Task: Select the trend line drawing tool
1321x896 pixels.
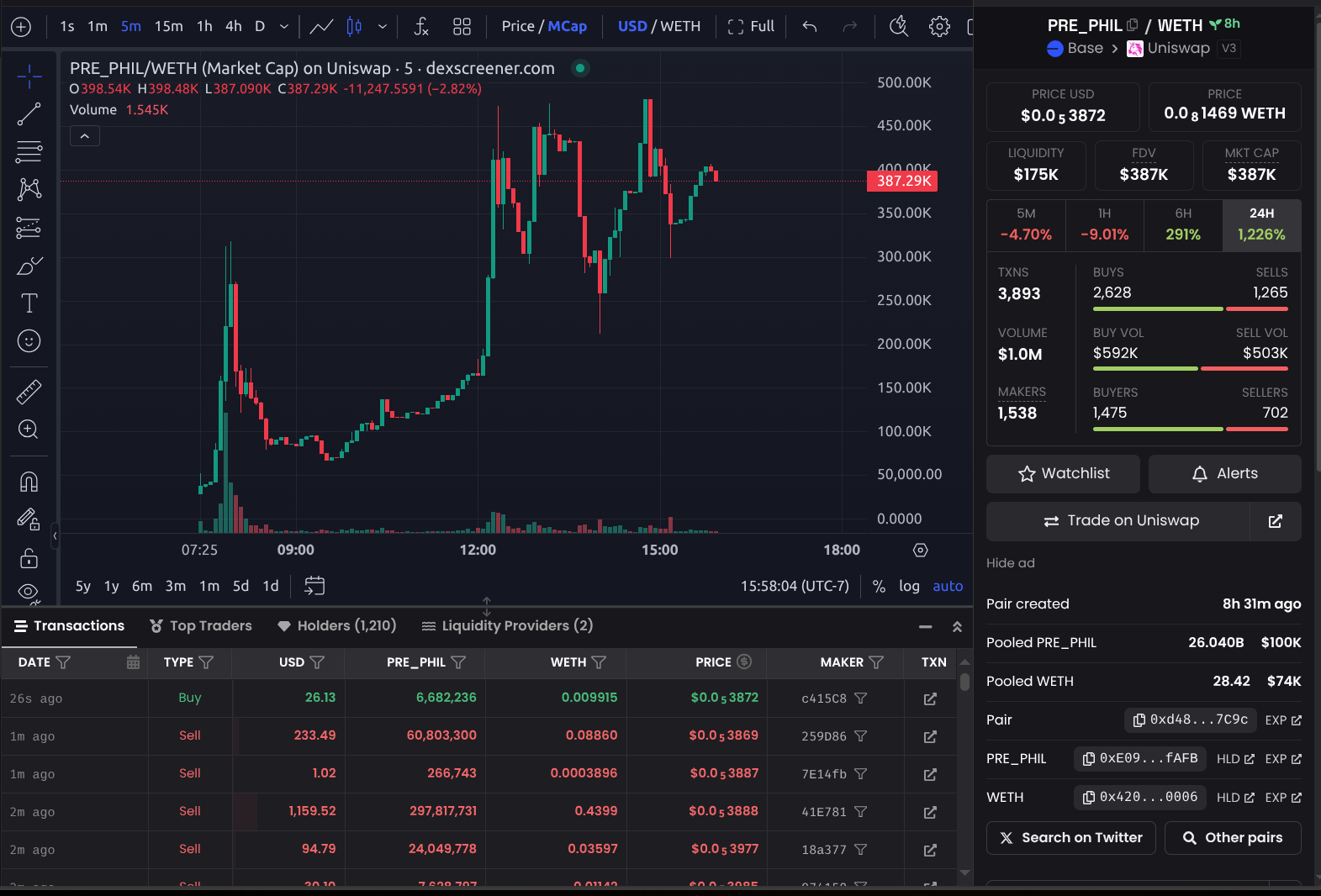Action: (x=29, y=114)
